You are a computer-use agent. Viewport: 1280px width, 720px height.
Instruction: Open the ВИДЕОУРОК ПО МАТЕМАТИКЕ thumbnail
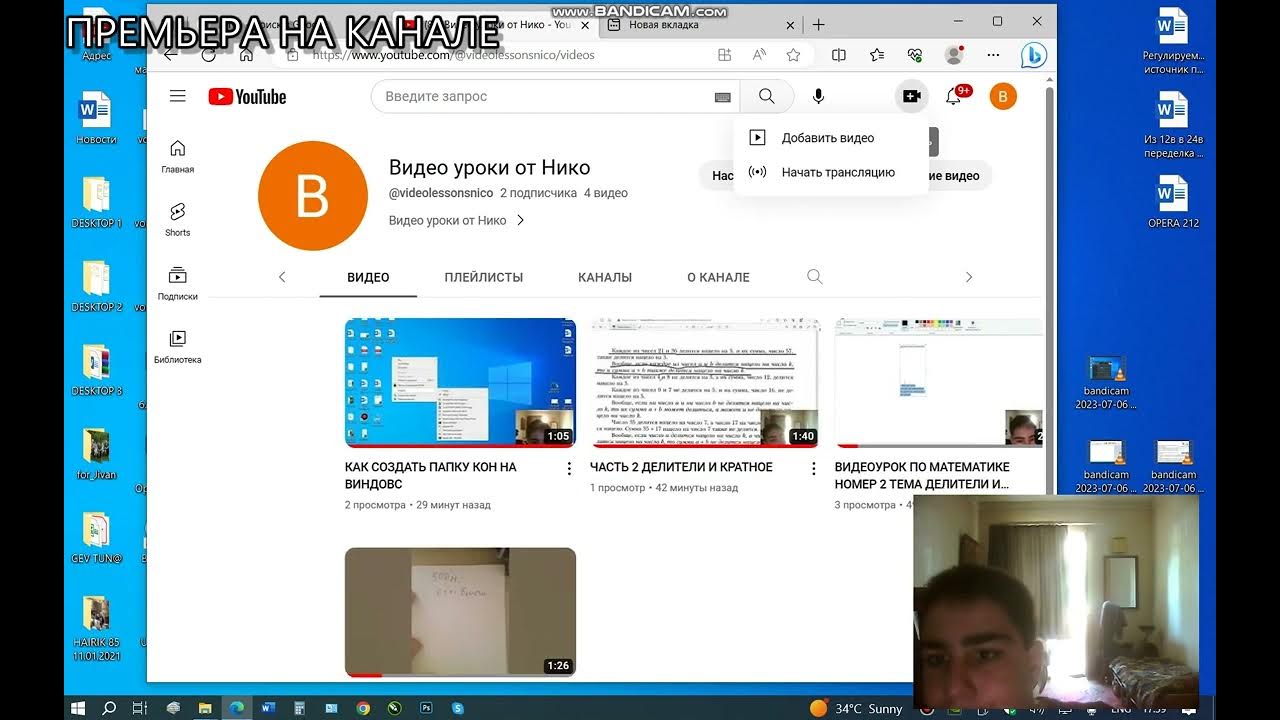click(939, 383)
